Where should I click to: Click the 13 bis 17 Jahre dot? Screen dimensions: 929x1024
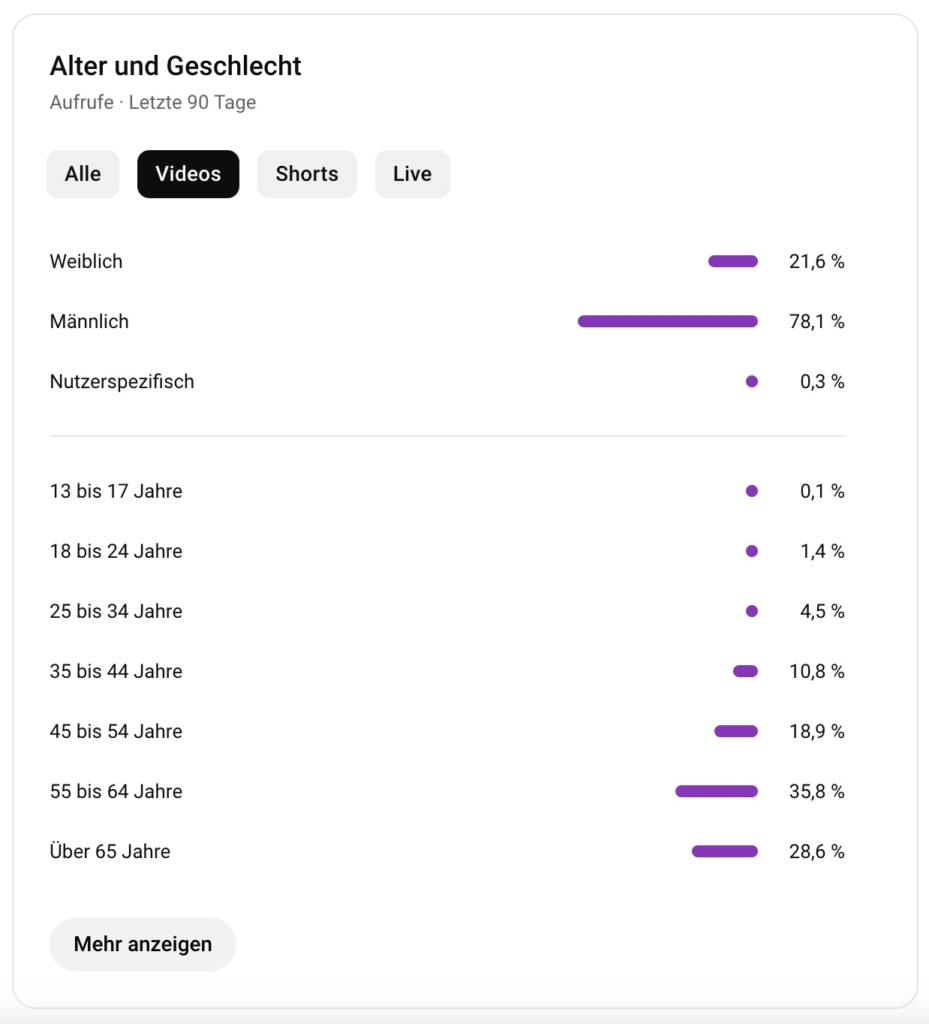[x=752, y=491]
